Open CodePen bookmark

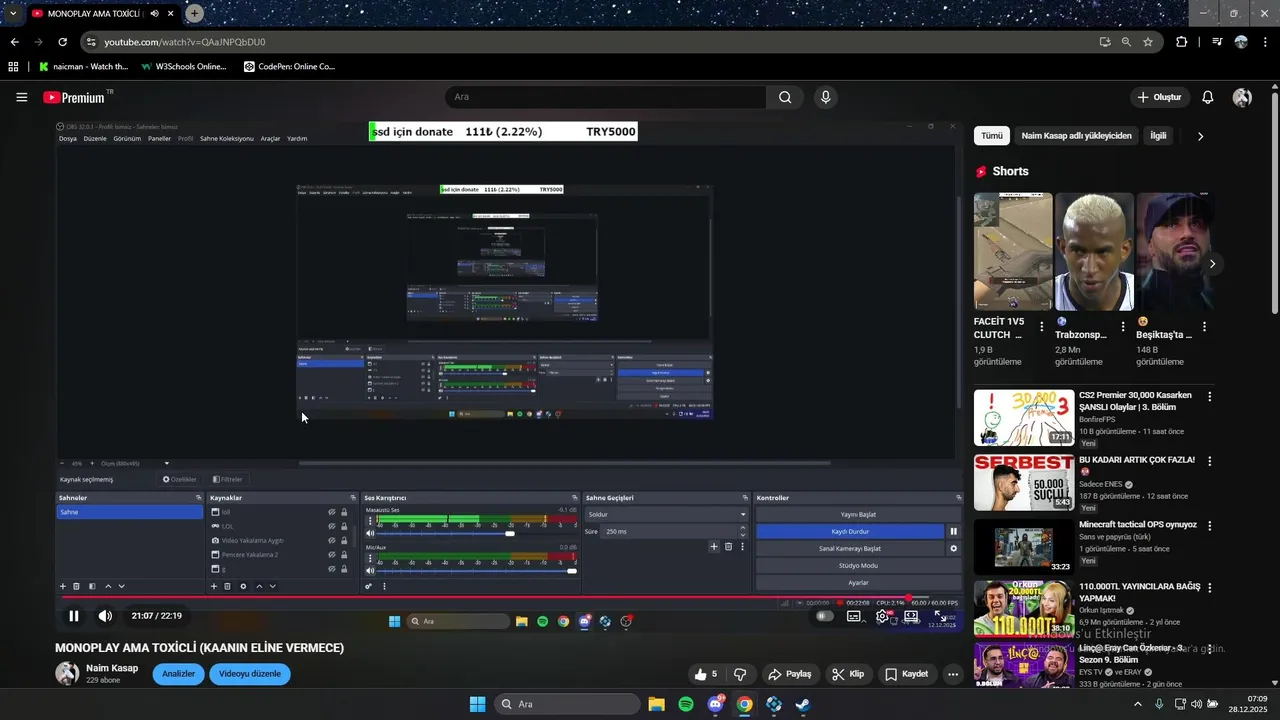click(289, 67)
